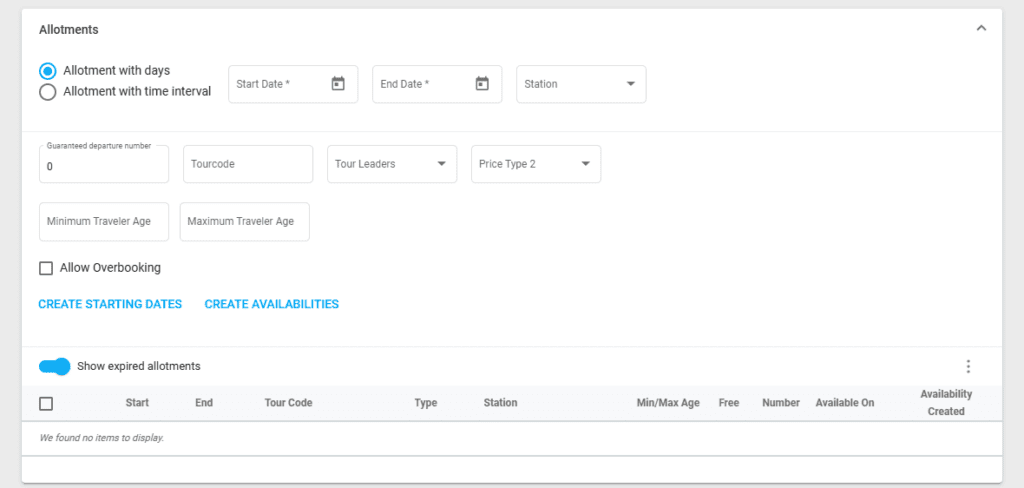The width and height of the screenshot is (1024, 488).
Task: Click the Create Starting Dates button
Action: (110, 304)
